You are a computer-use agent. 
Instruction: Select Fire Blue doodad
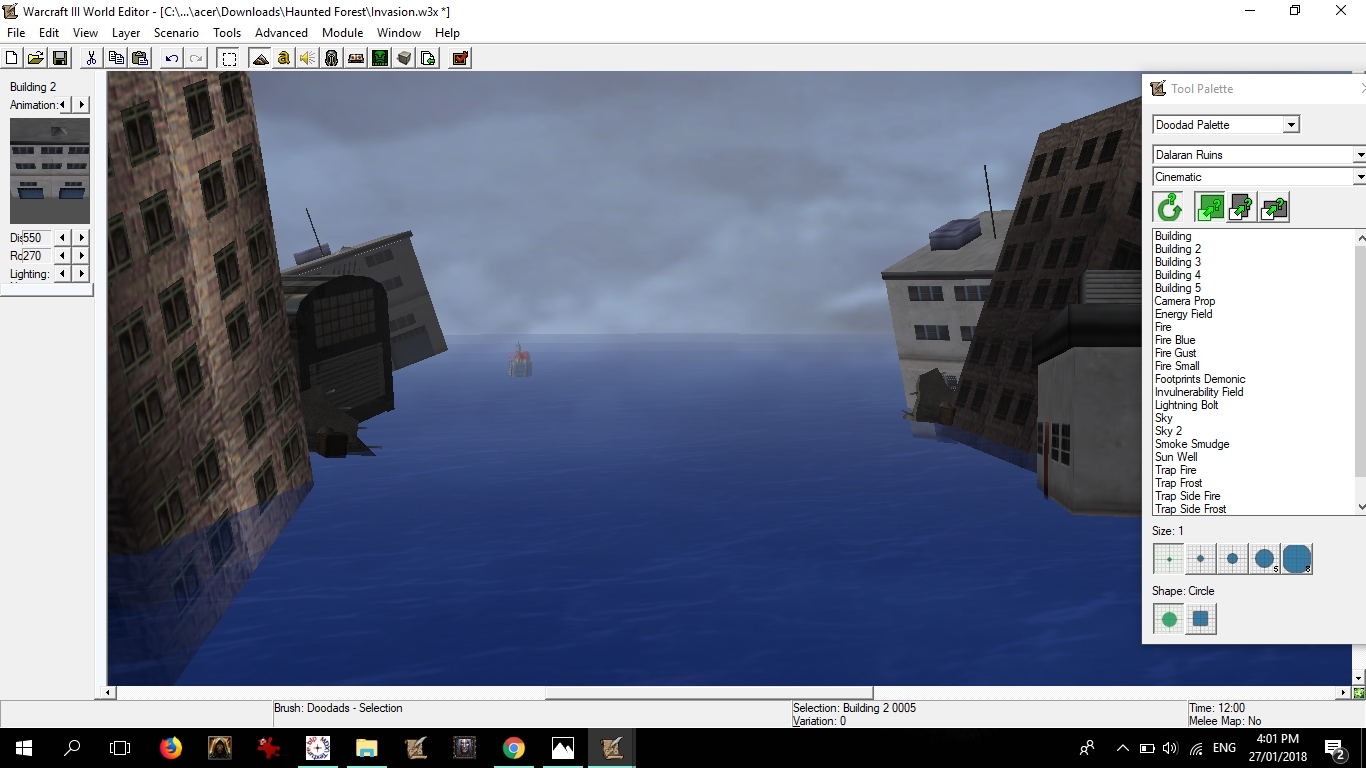point(1175,340)
